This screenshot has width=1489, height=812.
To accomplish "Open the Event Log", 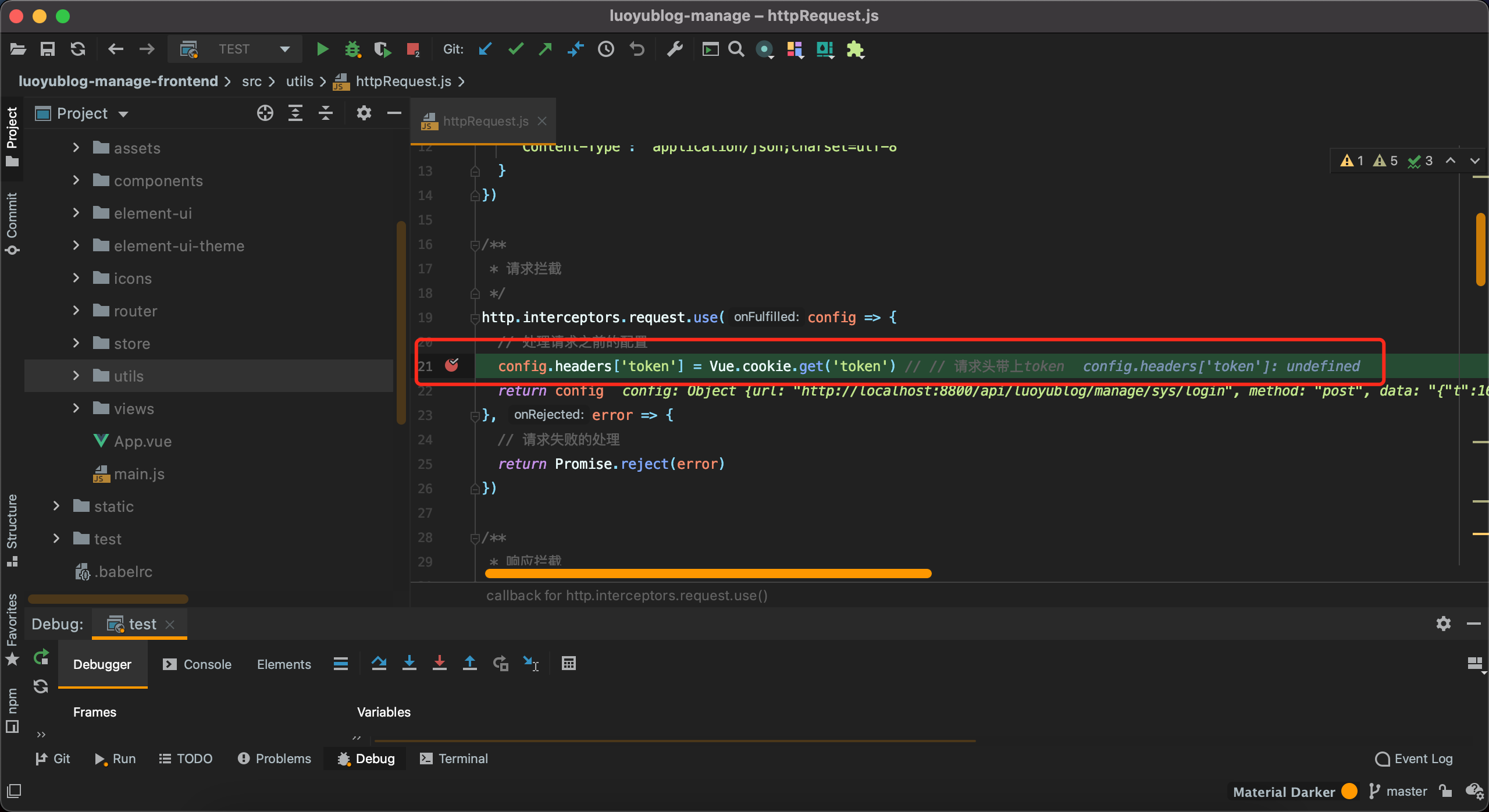I will [1415, 758].
